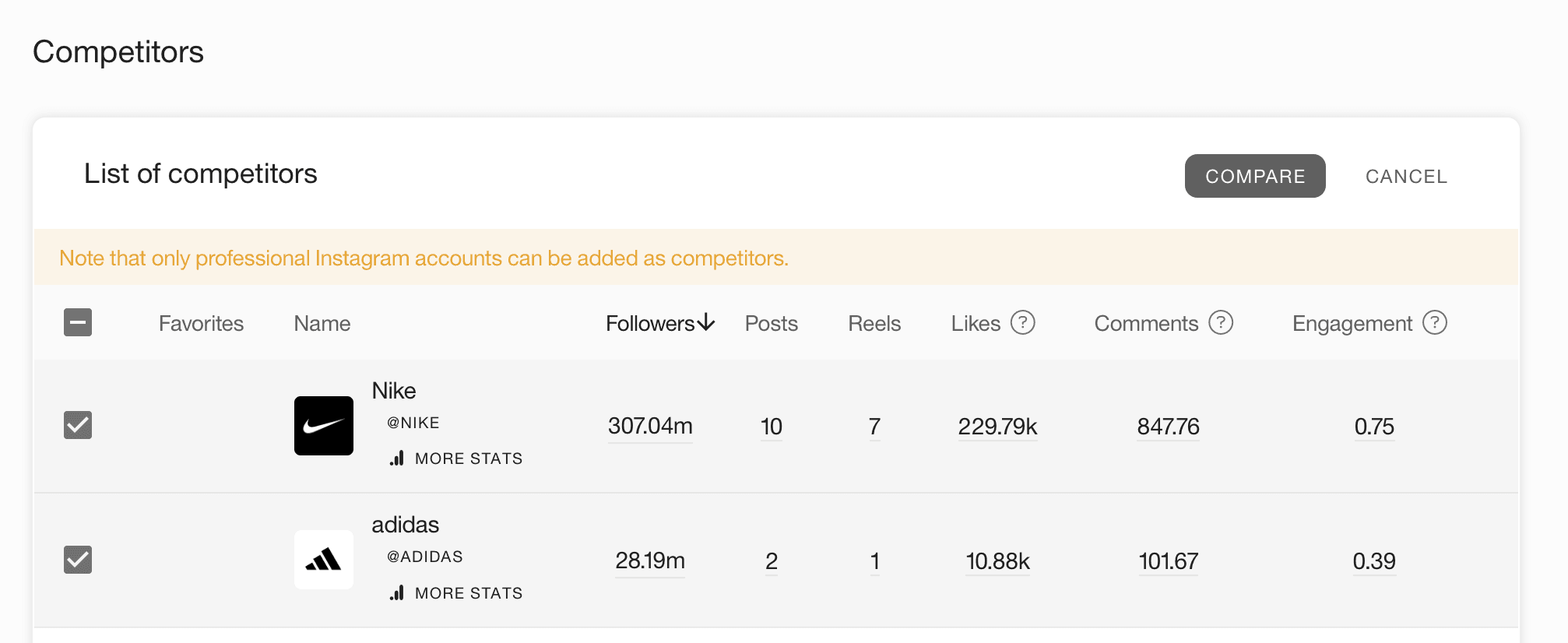Click adidas's posts count 2

point(772,561)
